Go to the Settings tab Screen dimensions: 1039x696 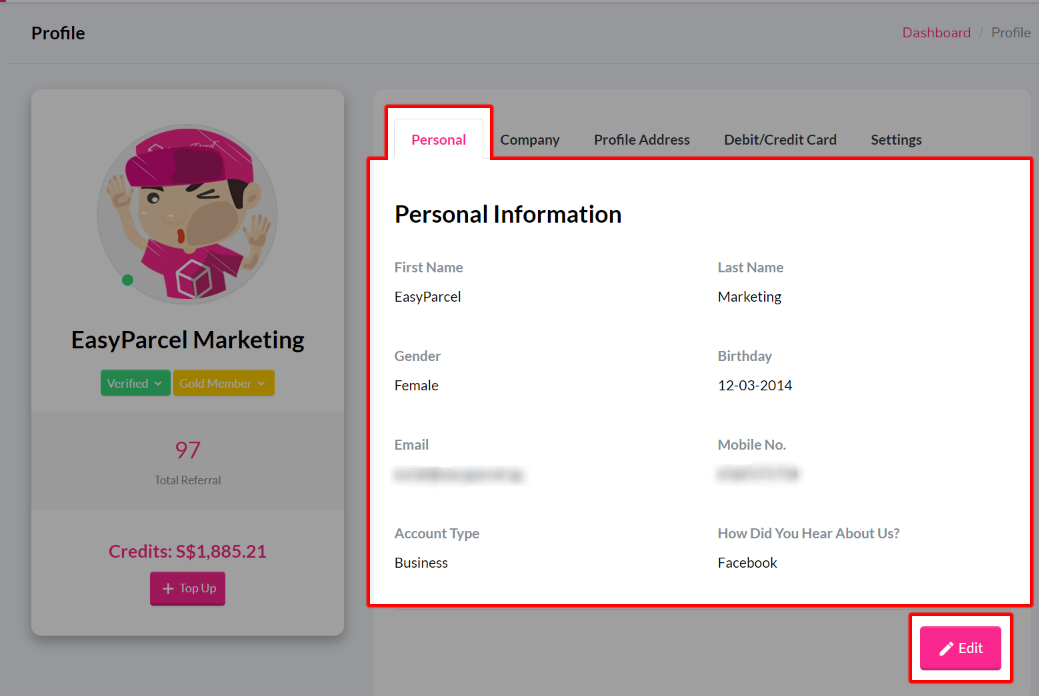896,139
